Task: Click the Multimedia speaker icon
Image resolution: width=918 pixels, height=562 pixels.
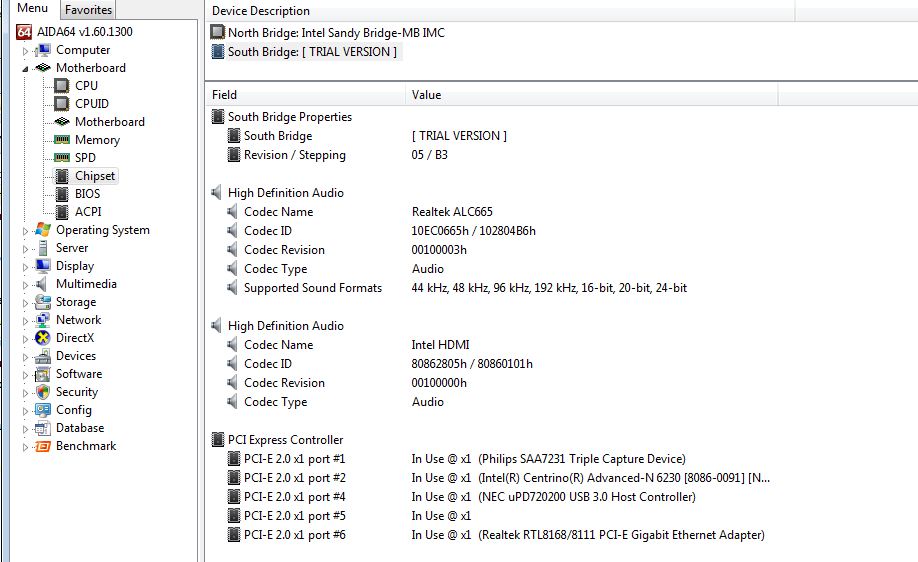Action: click(x=41, y=284)
